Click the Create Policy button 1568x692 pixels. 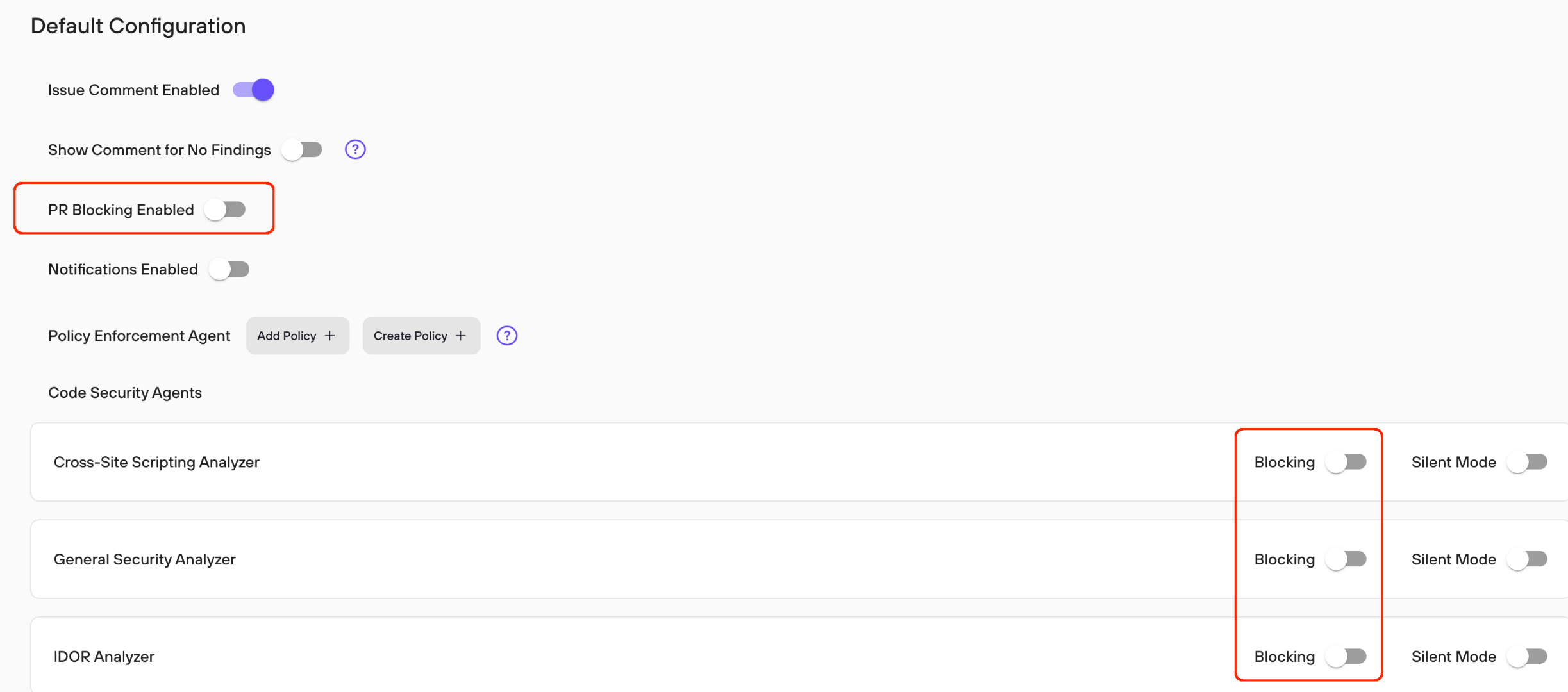[x=422, y=336]
